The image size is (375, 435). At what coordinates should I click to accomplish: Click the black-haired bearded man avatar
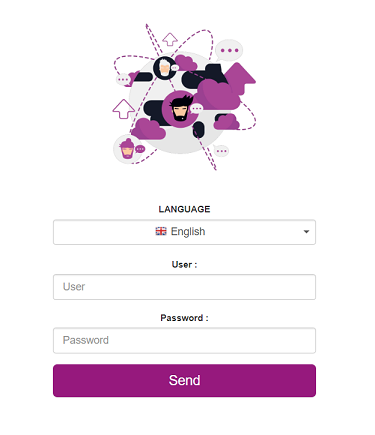[180, 109]
